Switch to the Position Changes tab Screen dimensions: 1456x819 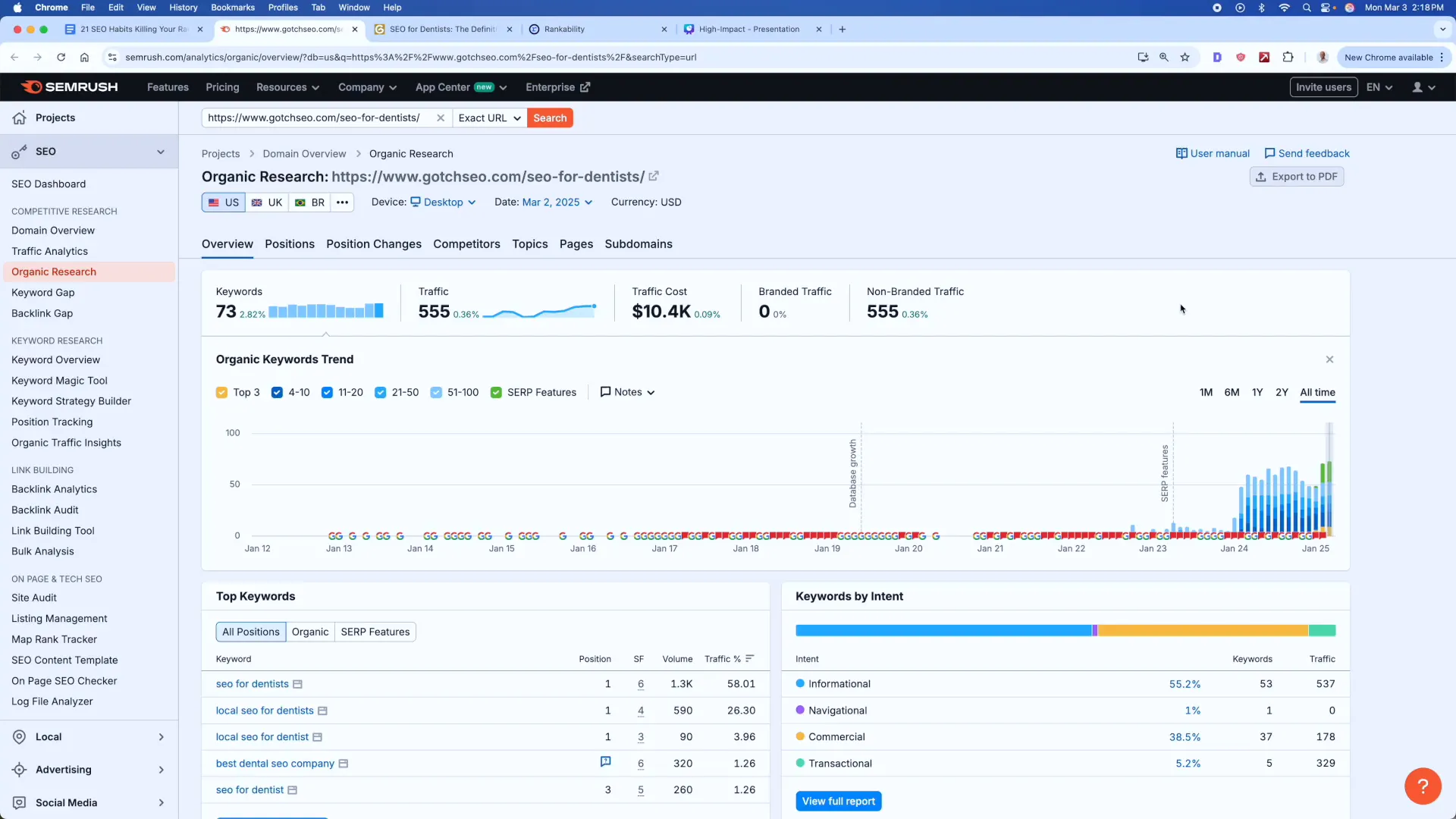pos(374,244)
